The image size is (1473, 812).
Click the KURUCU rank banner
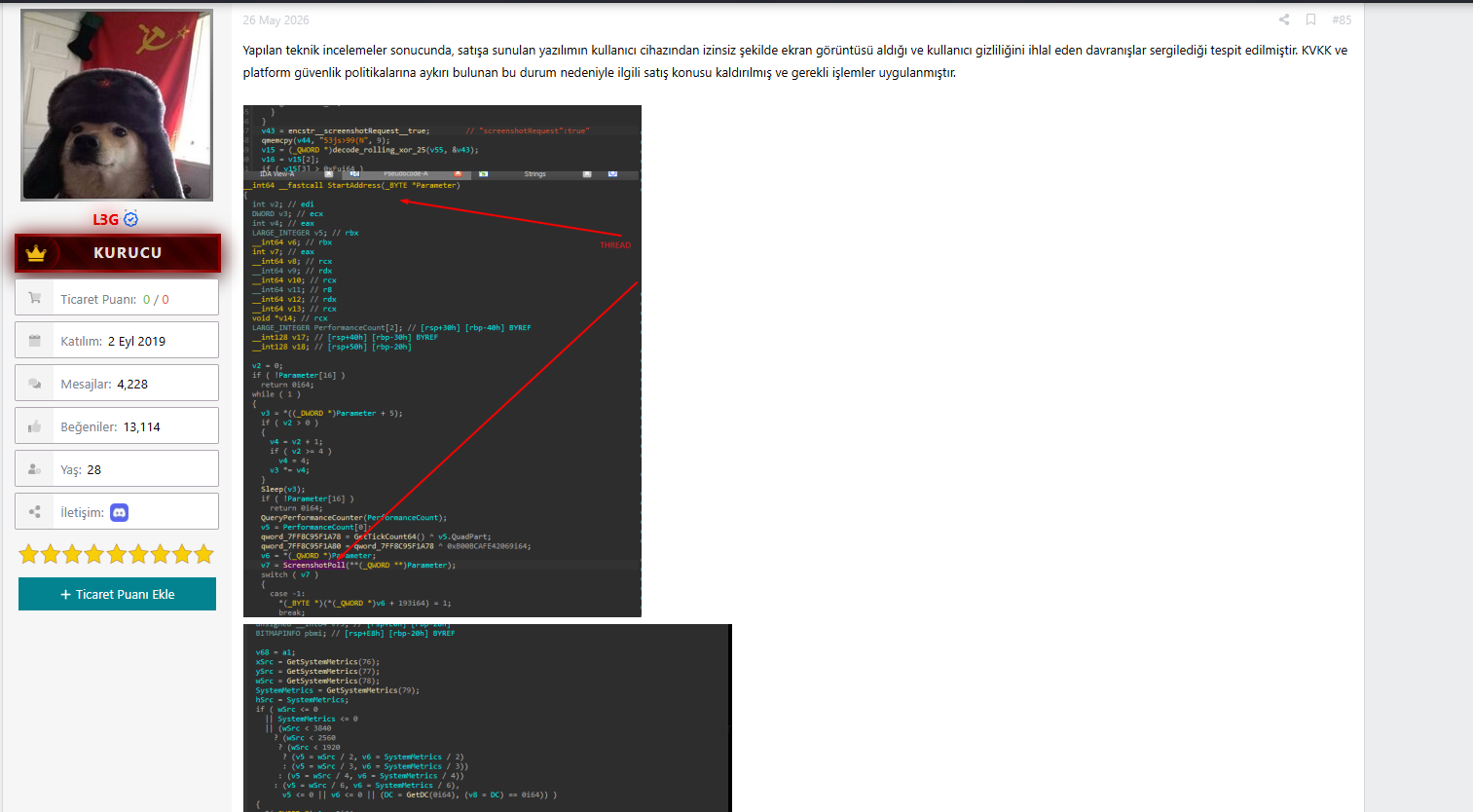118,253
